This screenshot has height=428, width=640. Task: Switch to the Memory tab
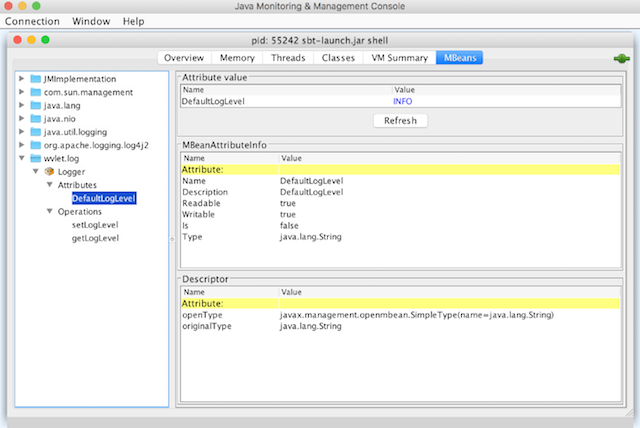[x=237, y=58]
